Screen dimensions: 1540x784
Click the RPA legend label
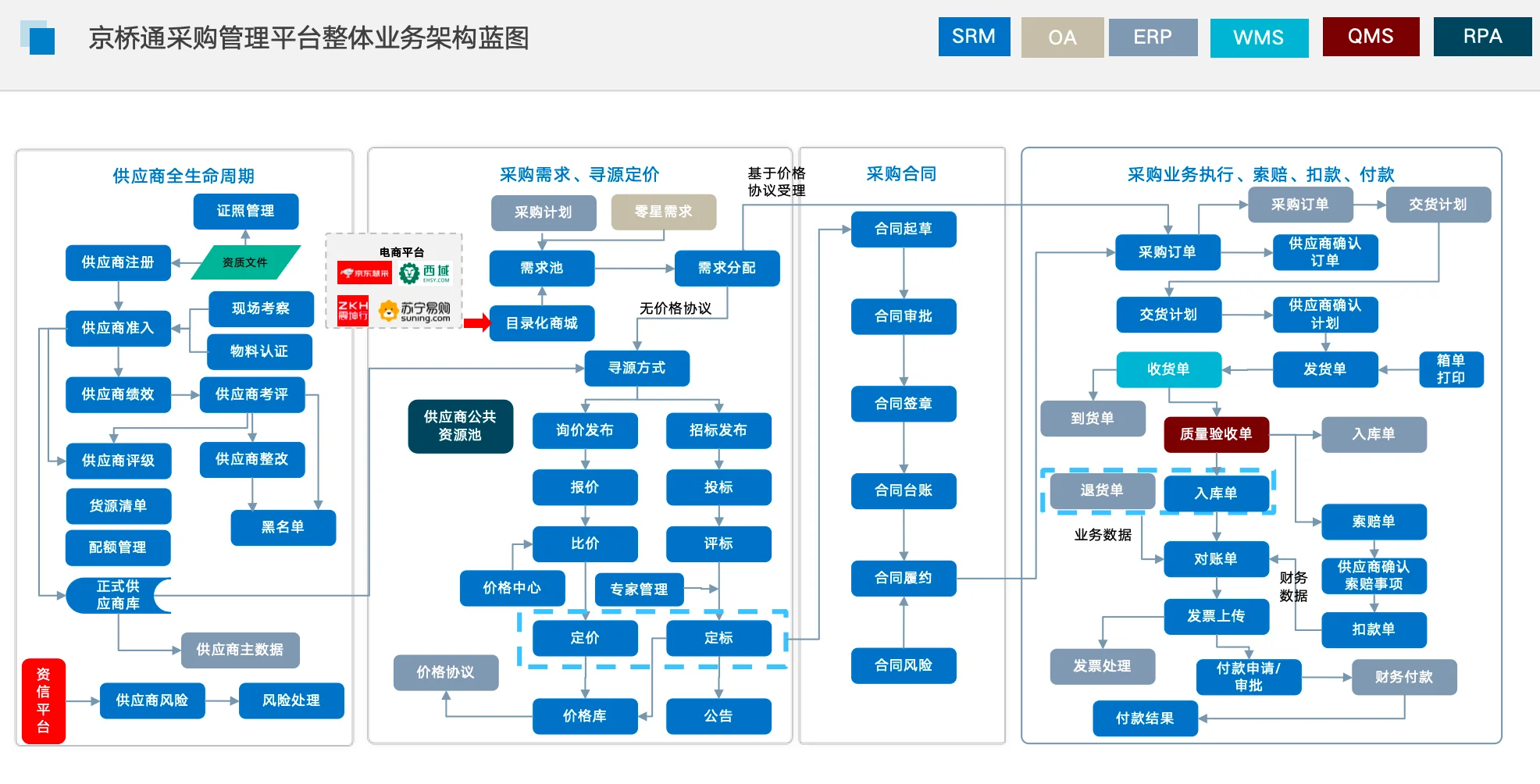[x=1481, y=36]
